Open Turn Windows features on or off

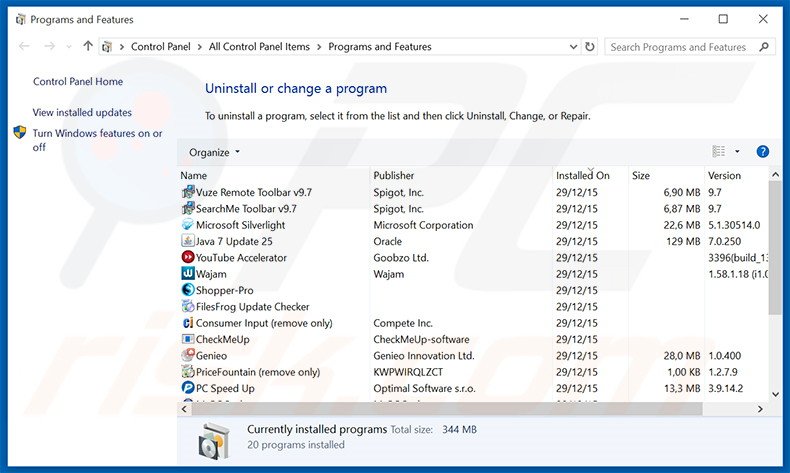(97, 140)
